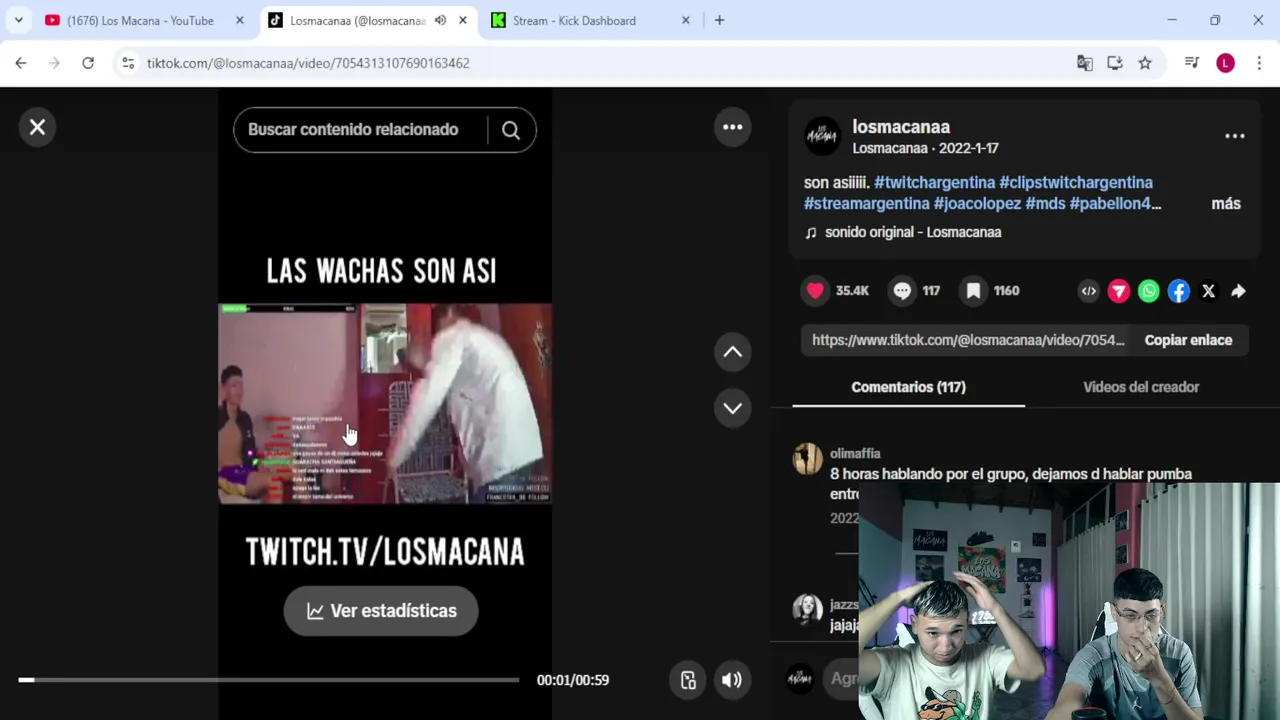Viewport: 1280px width, 720px height.
Task: Open losmacanaa username link
Action: pos(901,127)
